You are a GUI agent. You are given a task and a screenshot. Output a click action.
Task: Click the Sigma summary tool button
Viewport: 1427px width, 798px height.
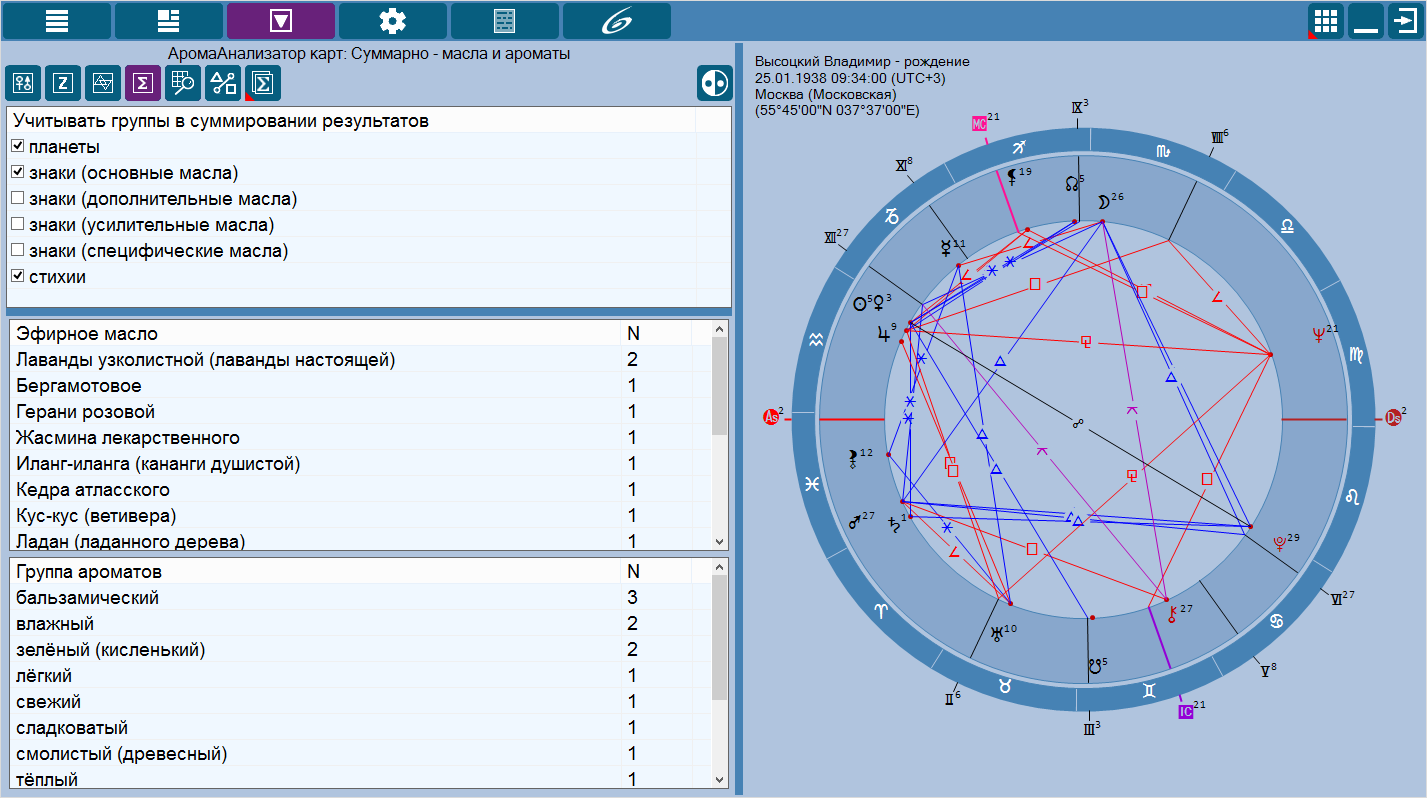coord(142,84)
